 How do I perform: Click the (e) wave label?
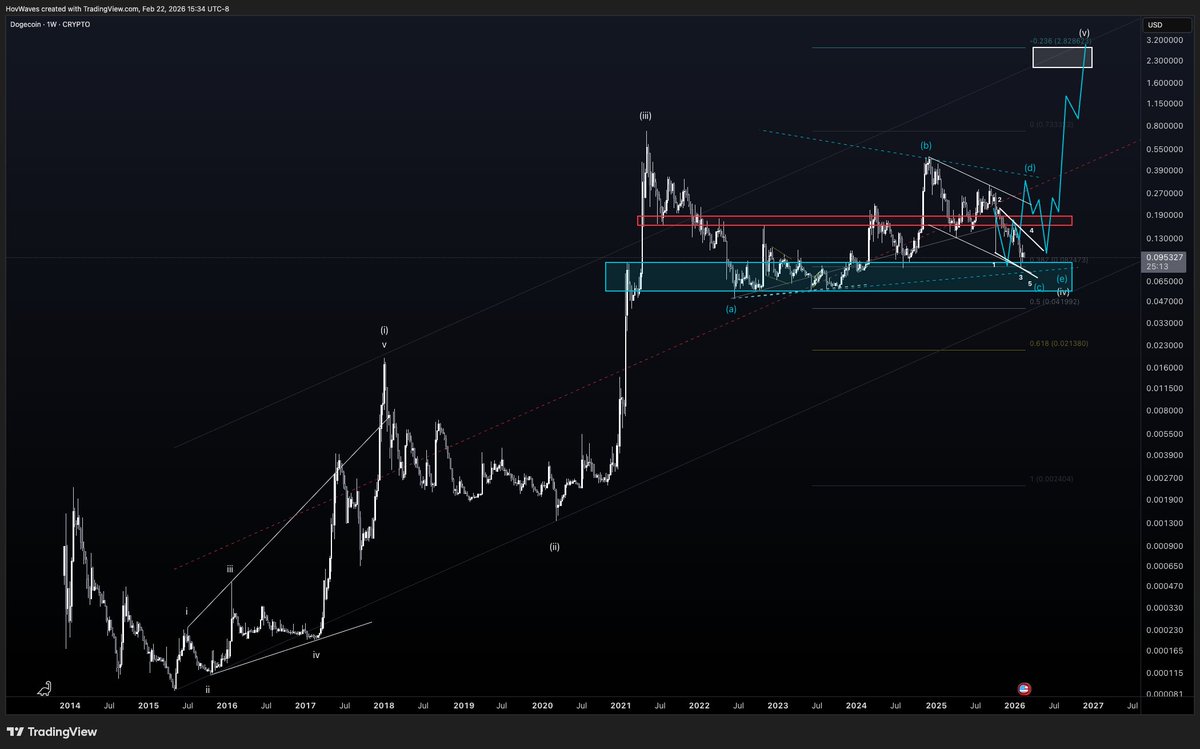[1061, 278]
